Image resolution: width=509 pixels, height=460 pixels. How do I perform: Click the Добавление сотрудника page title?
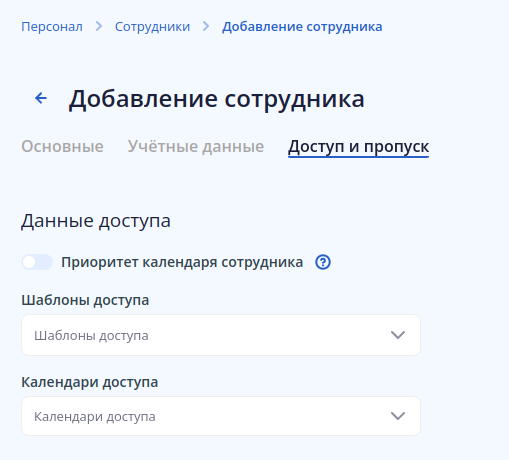[x=216, y=99]
